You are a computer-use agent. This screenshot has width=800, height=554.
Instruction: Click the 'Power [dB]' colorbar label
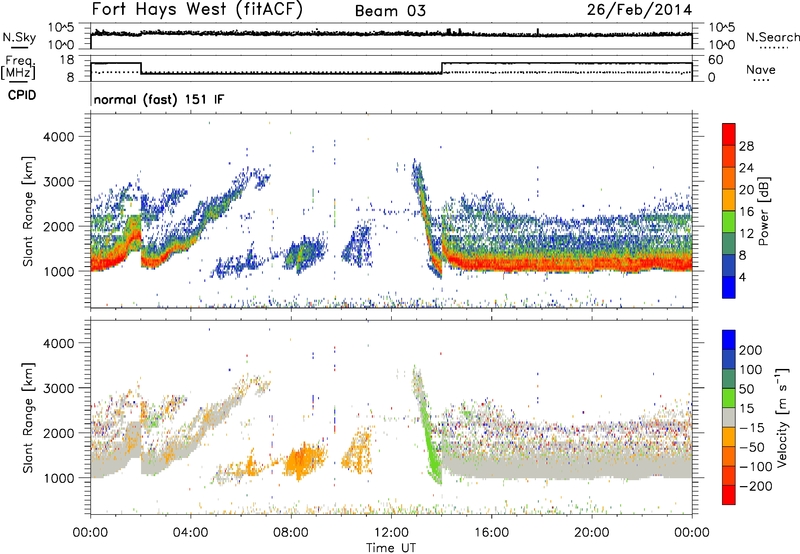(763, 211)
